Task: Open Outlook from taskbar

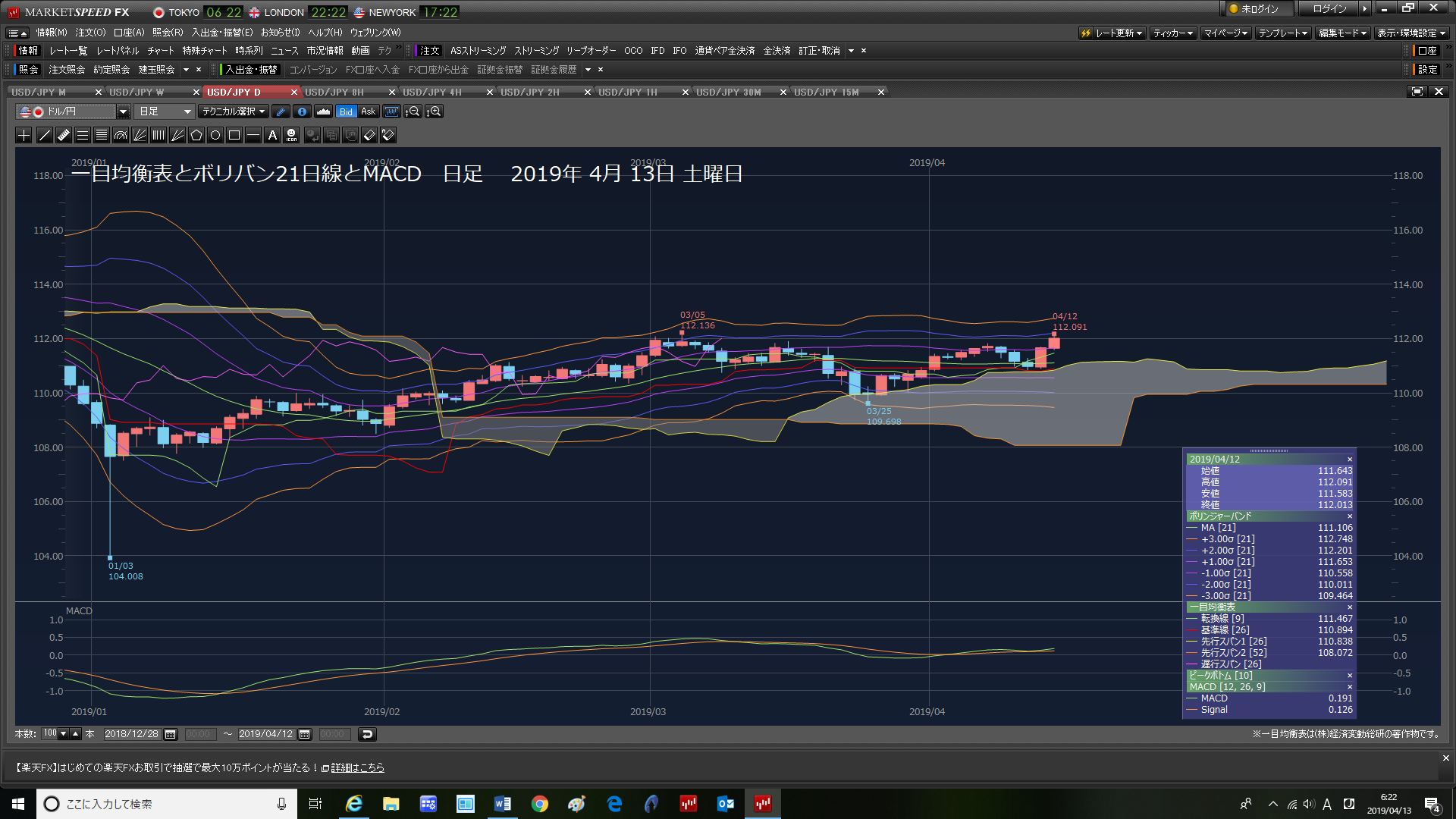Action: click(x=726, y=804)
